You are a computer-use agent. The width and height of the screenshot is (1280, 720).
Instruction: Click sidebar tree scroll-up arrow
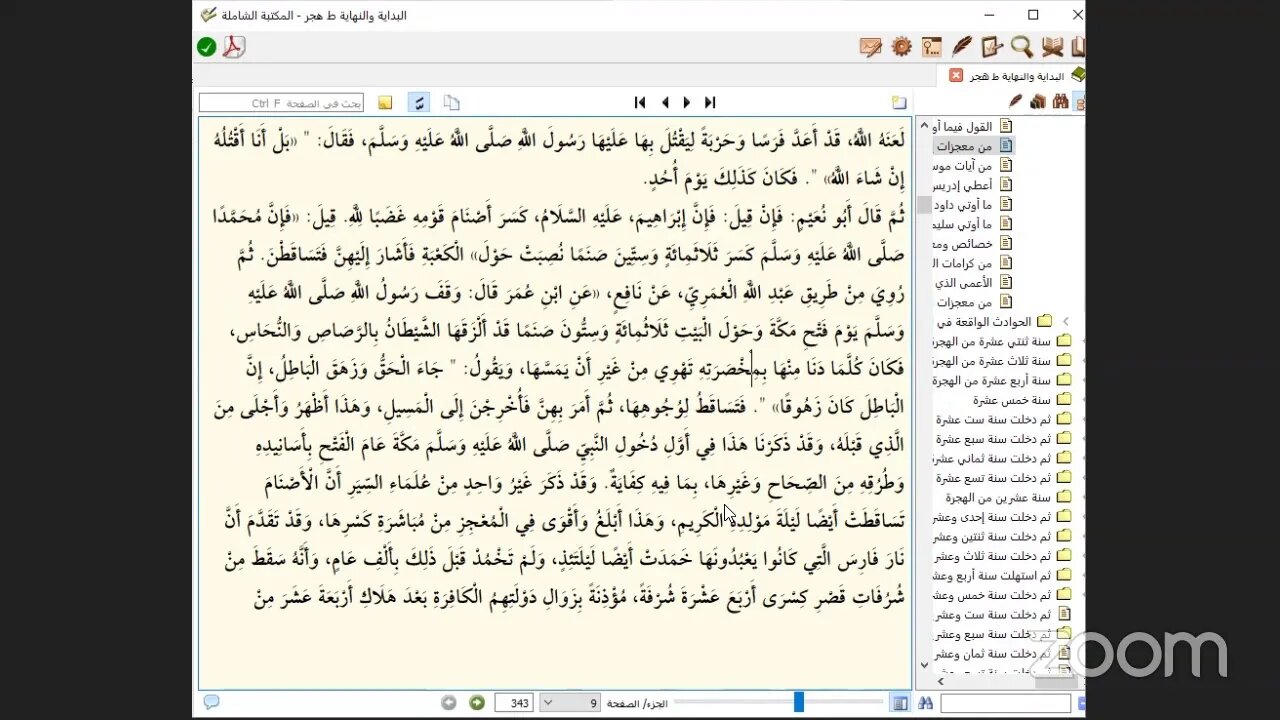pyautogui.click(x=924, y=126)
